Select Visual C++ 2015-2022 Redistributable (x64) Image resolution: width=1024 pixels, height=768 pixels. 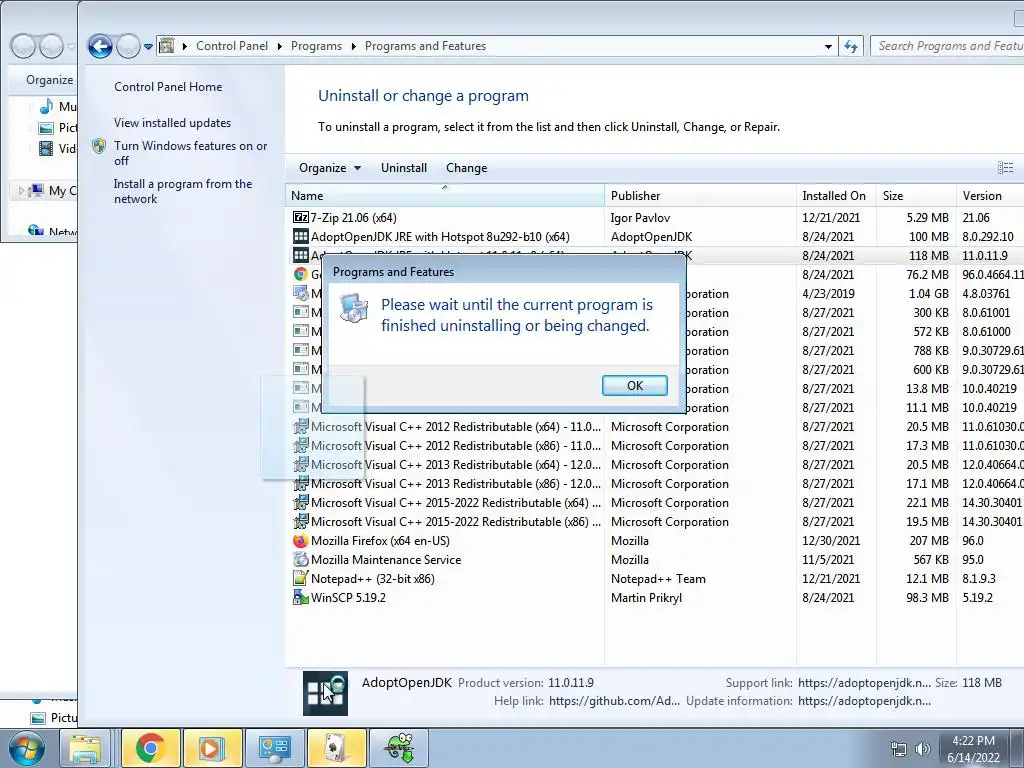455,502
